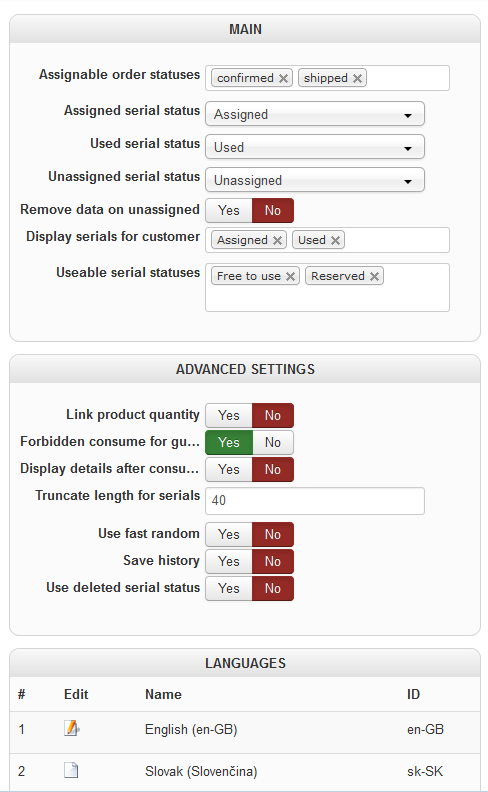The height and width of the screenshot is (792, 488).
Task: Remove the Reserved status tag
Action: click(x=374, y=276)
